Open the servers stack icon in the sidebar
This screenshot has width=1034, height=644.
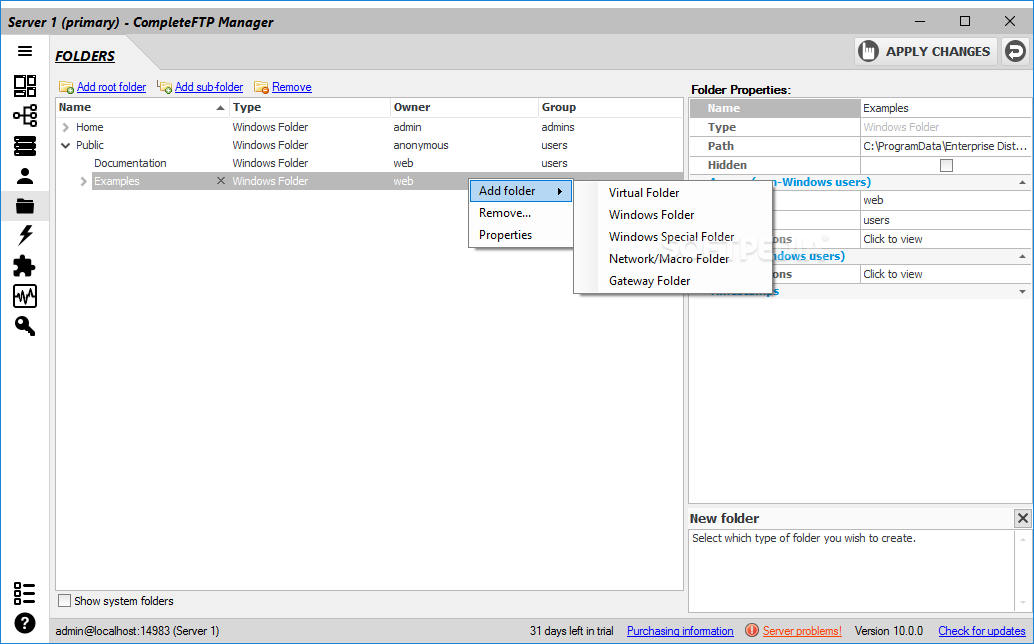pos(25,146)
